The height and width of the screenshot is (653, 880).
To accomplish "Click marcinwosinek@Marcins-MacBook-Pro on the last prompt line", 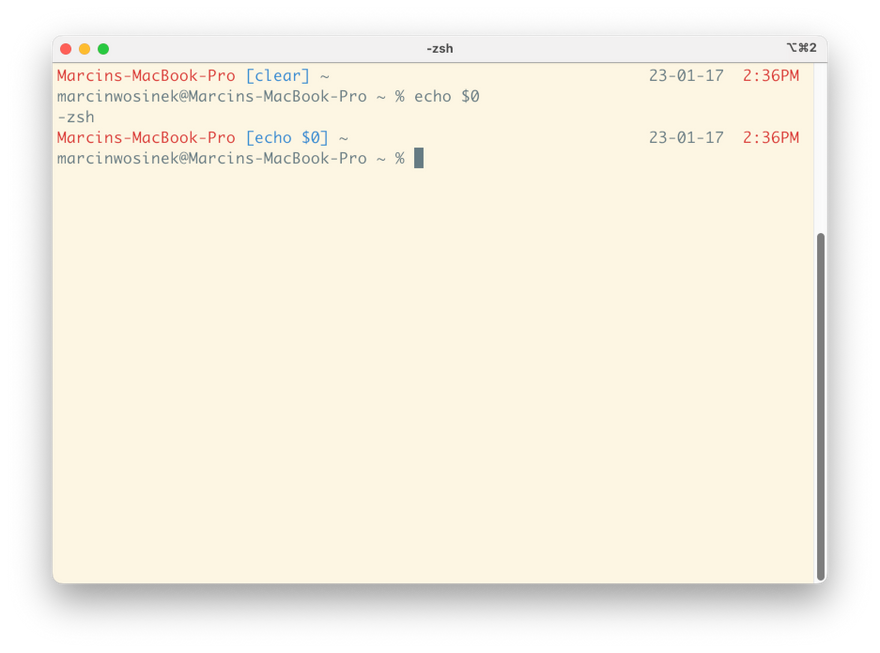I will [212, 158].
